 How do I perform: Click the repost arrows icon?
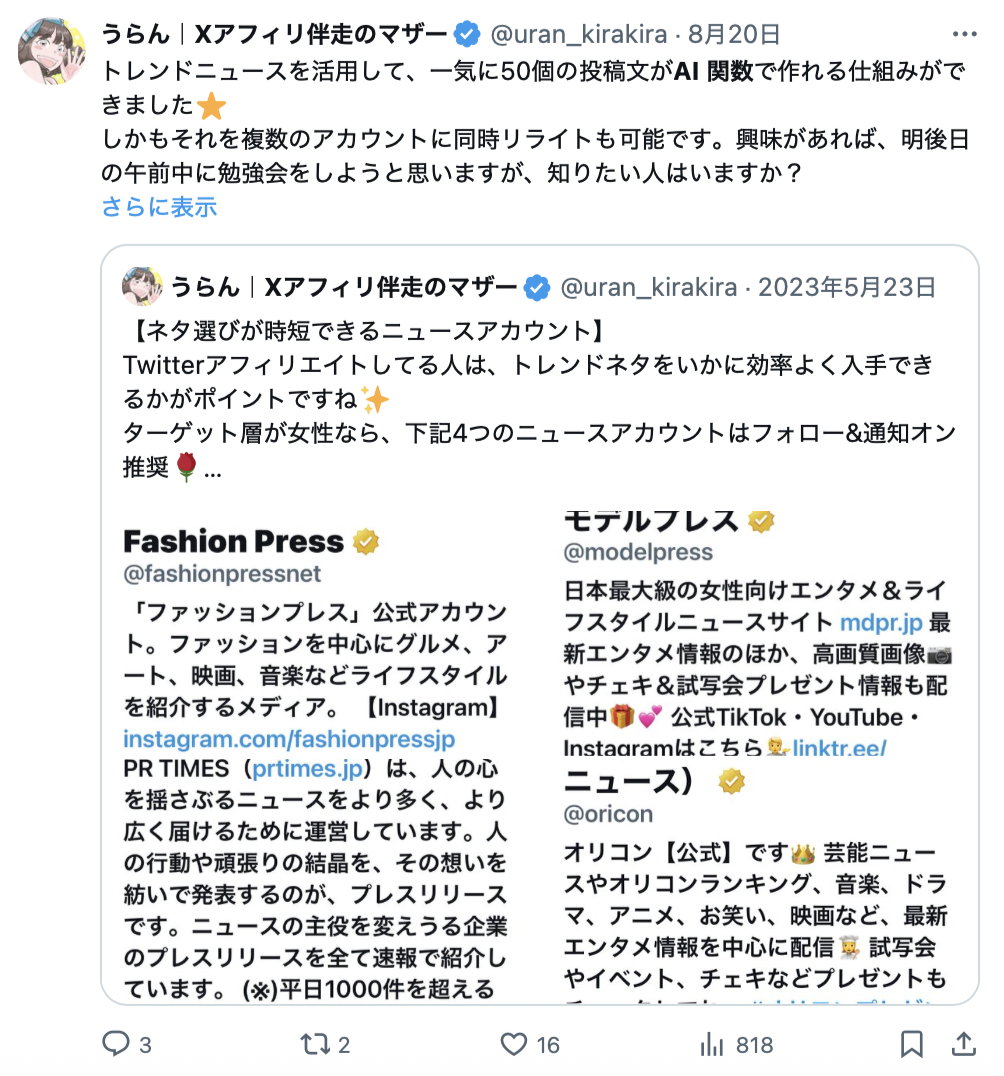coord(315,1045)
